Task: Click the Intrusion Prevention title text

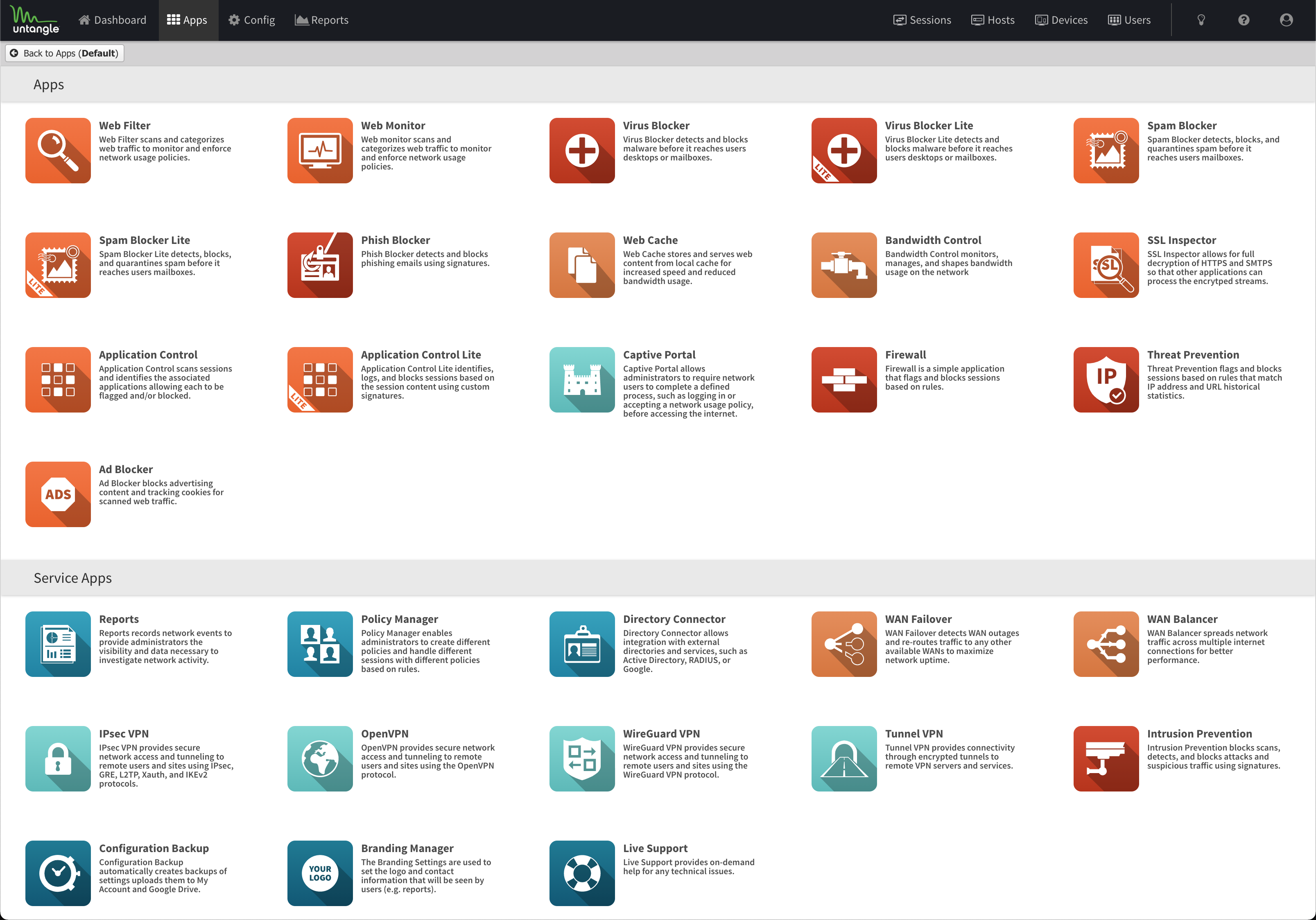Action: pos(1200,733)
